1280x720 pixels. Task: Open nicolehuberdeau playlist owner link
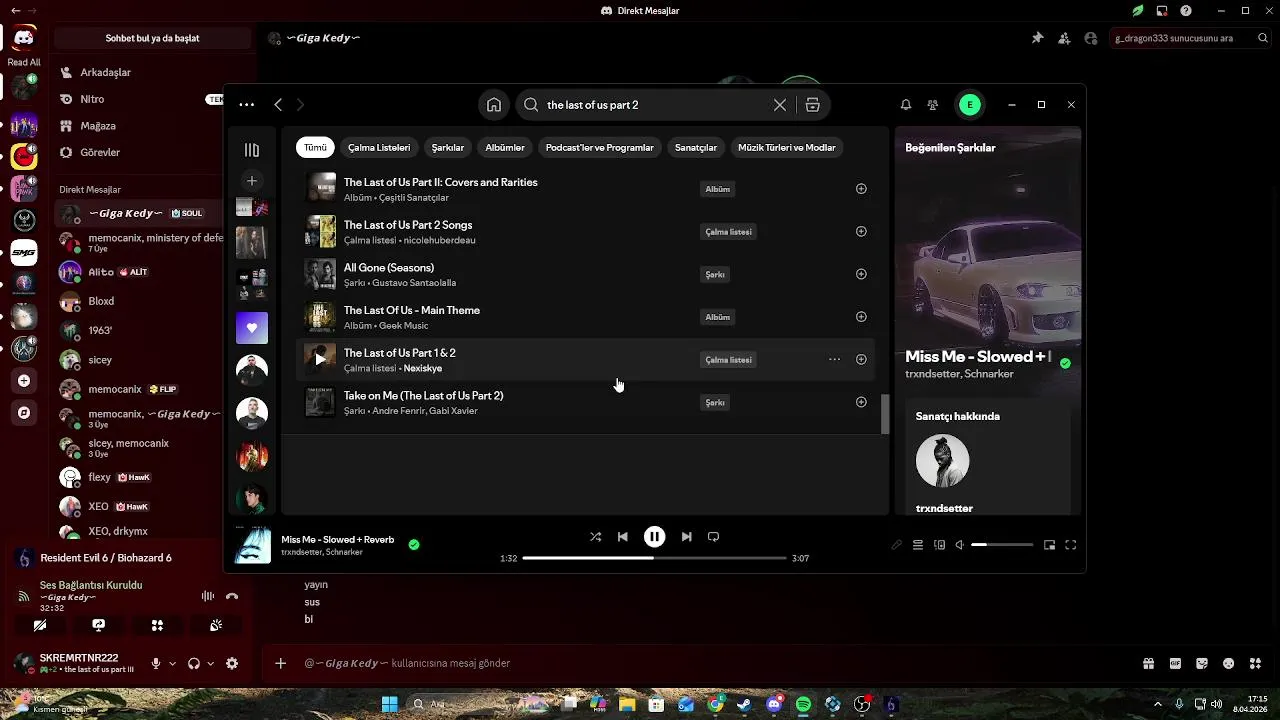coord(439,240)
